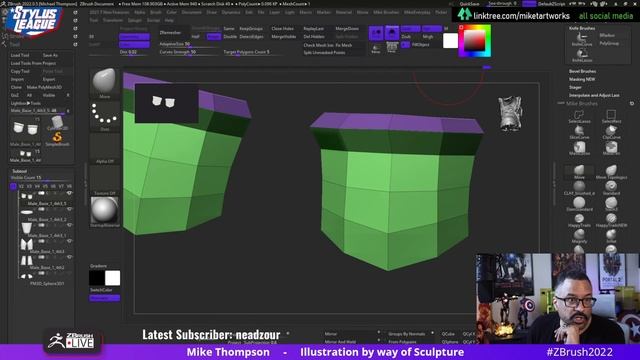Screen dimensions: 640x360
Task: Click the dock icon beside the Tool palette
Action: (x=75, y=44)
